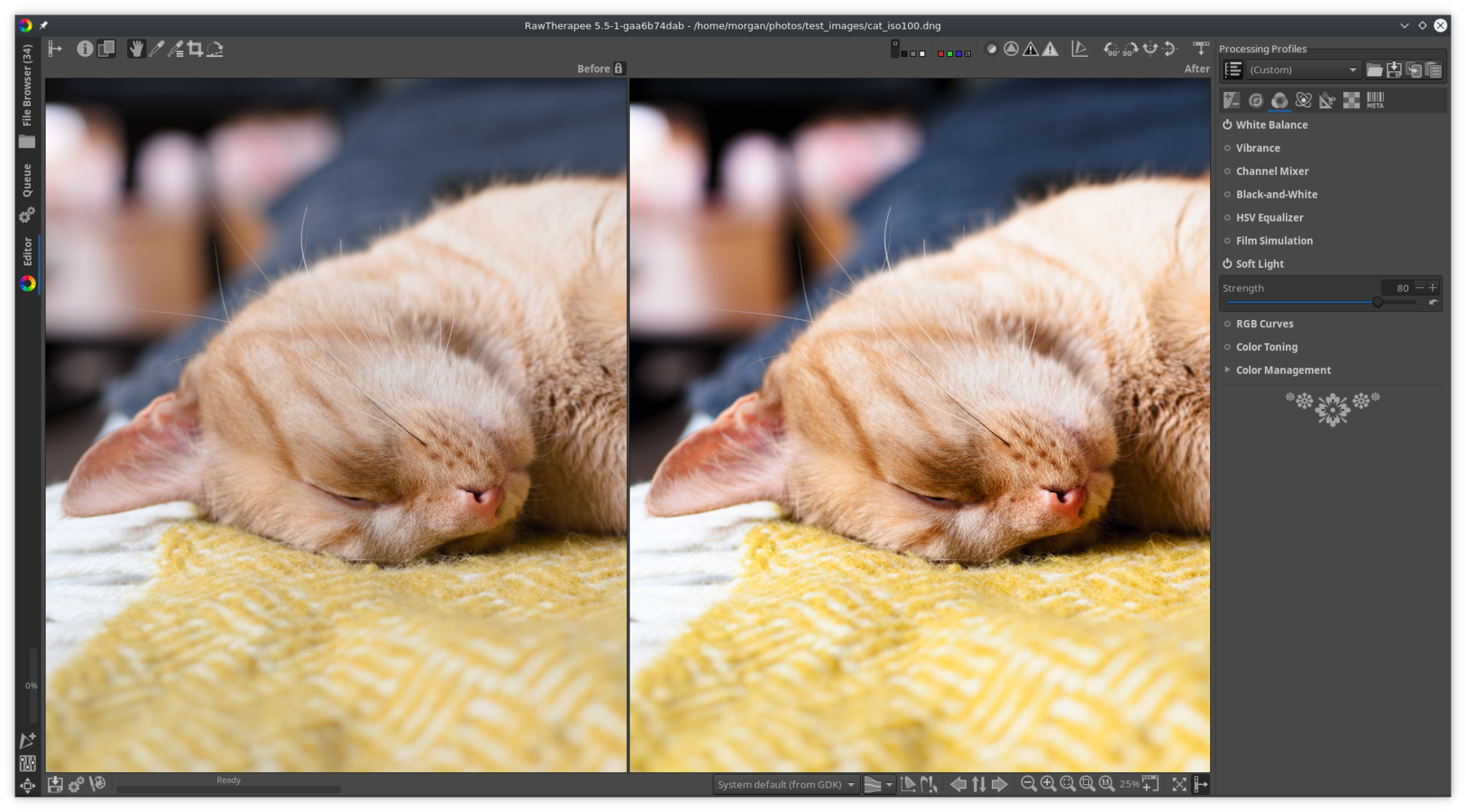
Task: Select the Crop tool
Action: [x=195, y=49]
